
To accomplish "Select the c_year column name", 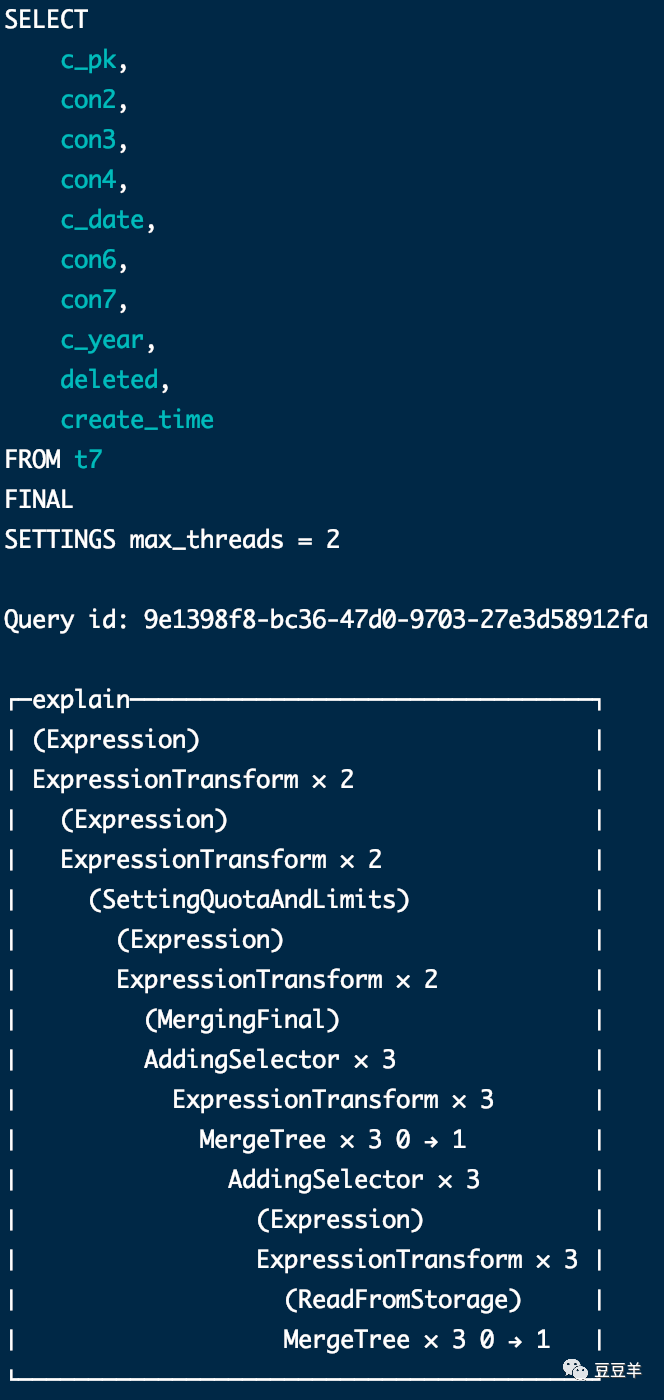I will (x=103, y=340).
